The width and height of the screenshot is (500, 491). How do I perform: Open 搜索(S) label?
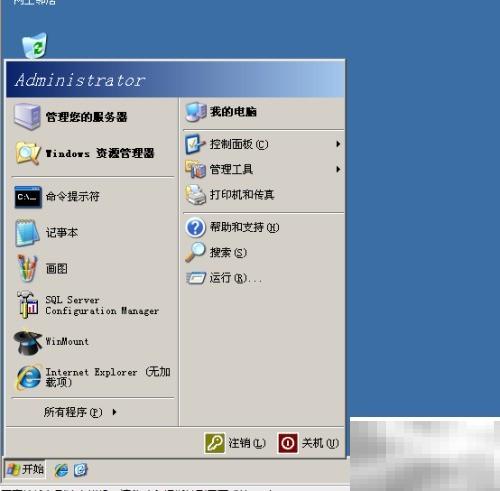click(228, 252)
